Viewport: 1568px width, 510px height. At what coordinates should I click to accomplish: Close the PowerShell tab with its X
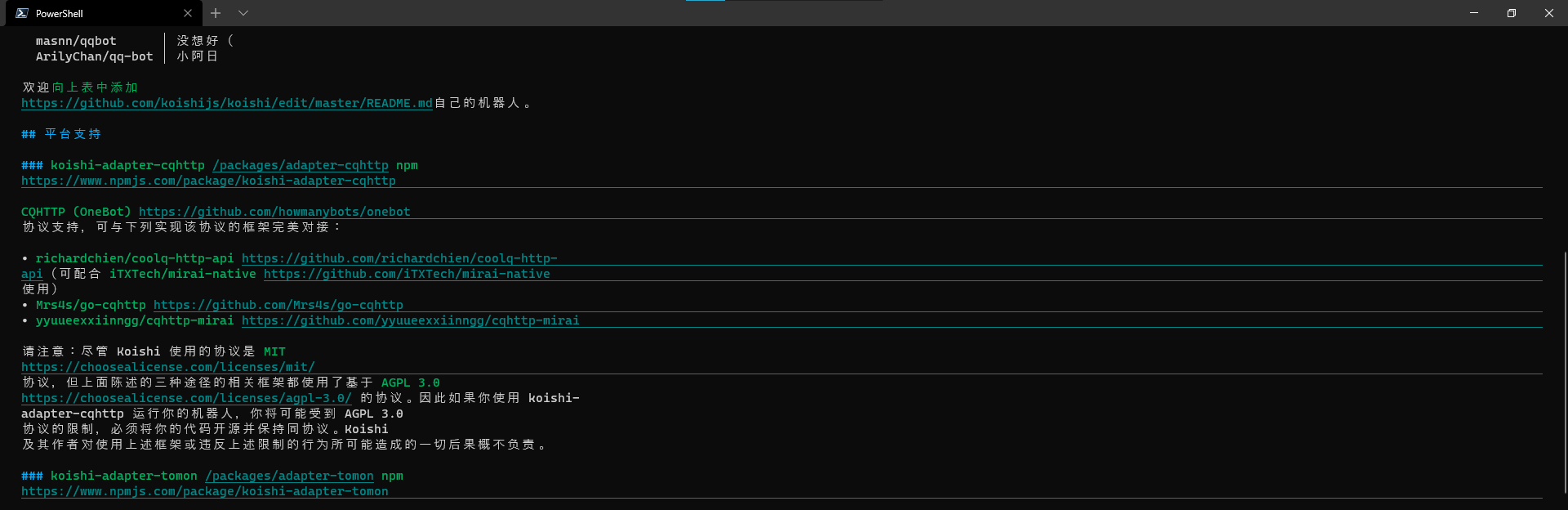(188, 13)
